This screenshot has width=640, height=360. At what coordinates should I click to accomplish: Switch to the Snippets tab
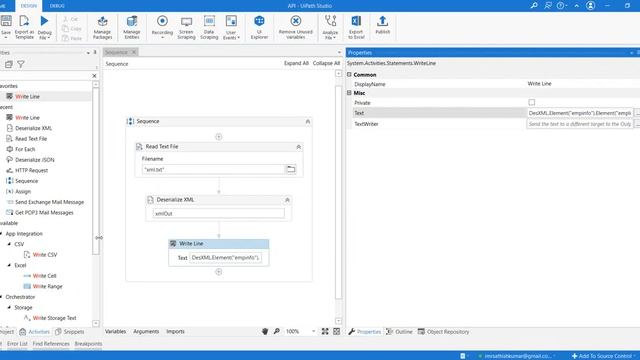(x=70, y=331)
